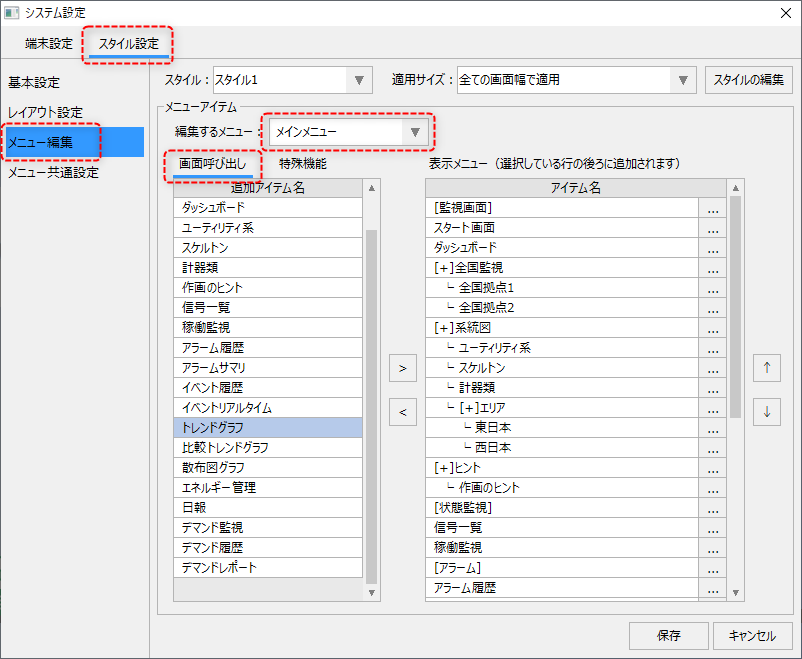Click the orange move-up arrow button
Viewport: 802px width, 659px height.
pos(767,368)
